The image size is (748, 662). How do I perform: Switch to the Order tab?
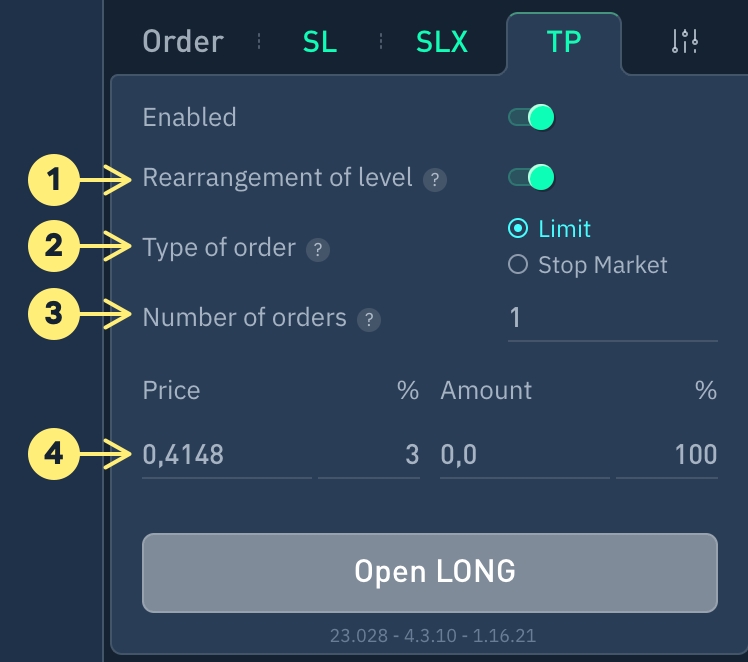[x=183, y=41]
